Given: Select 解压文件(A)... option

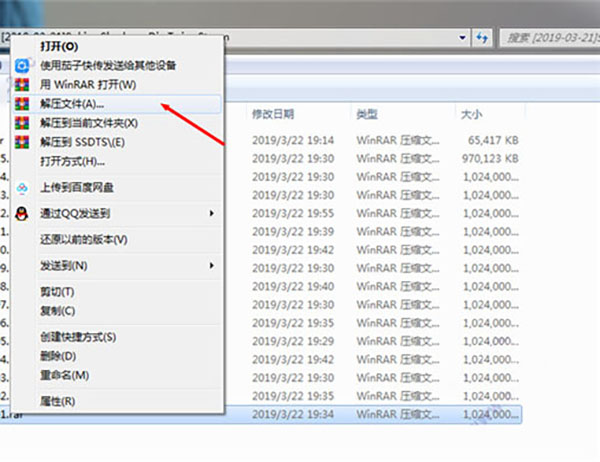Looking at the screenshot, I should pyautogui.click(x=117, y=104).
